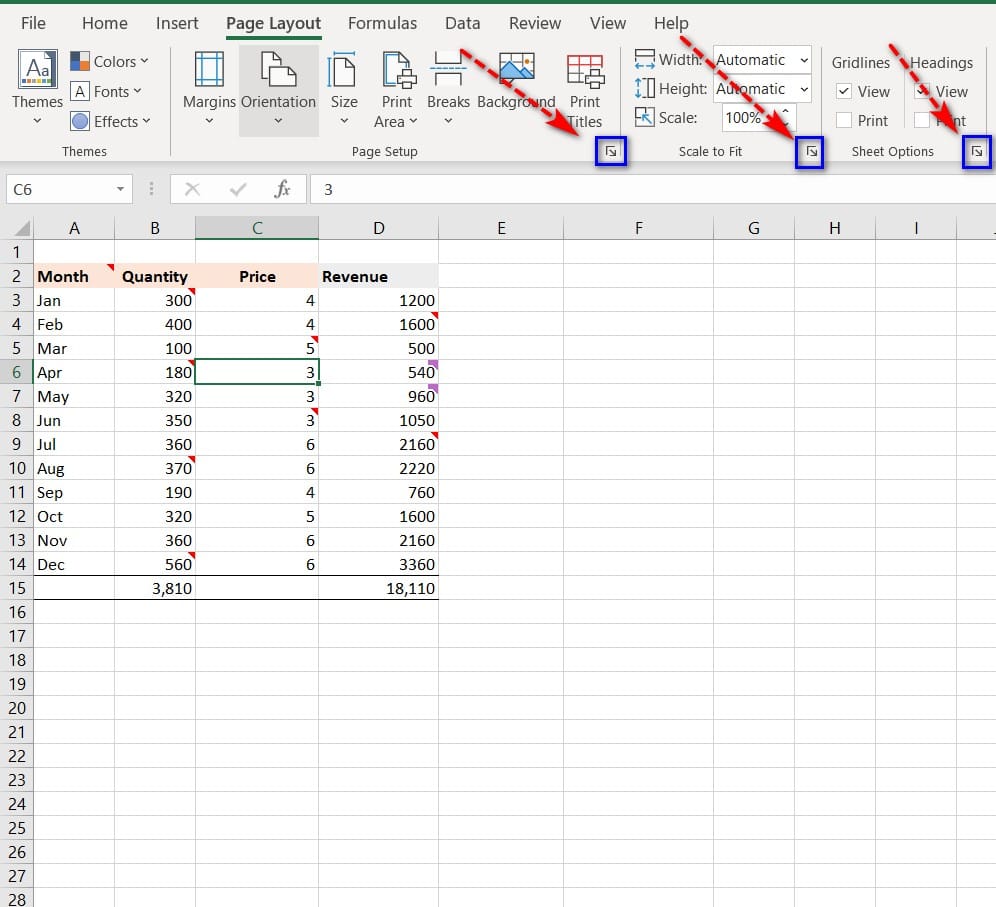Add a sheet Background image
The width and height of the screenshot is (996, 907).
click(516, 81)
